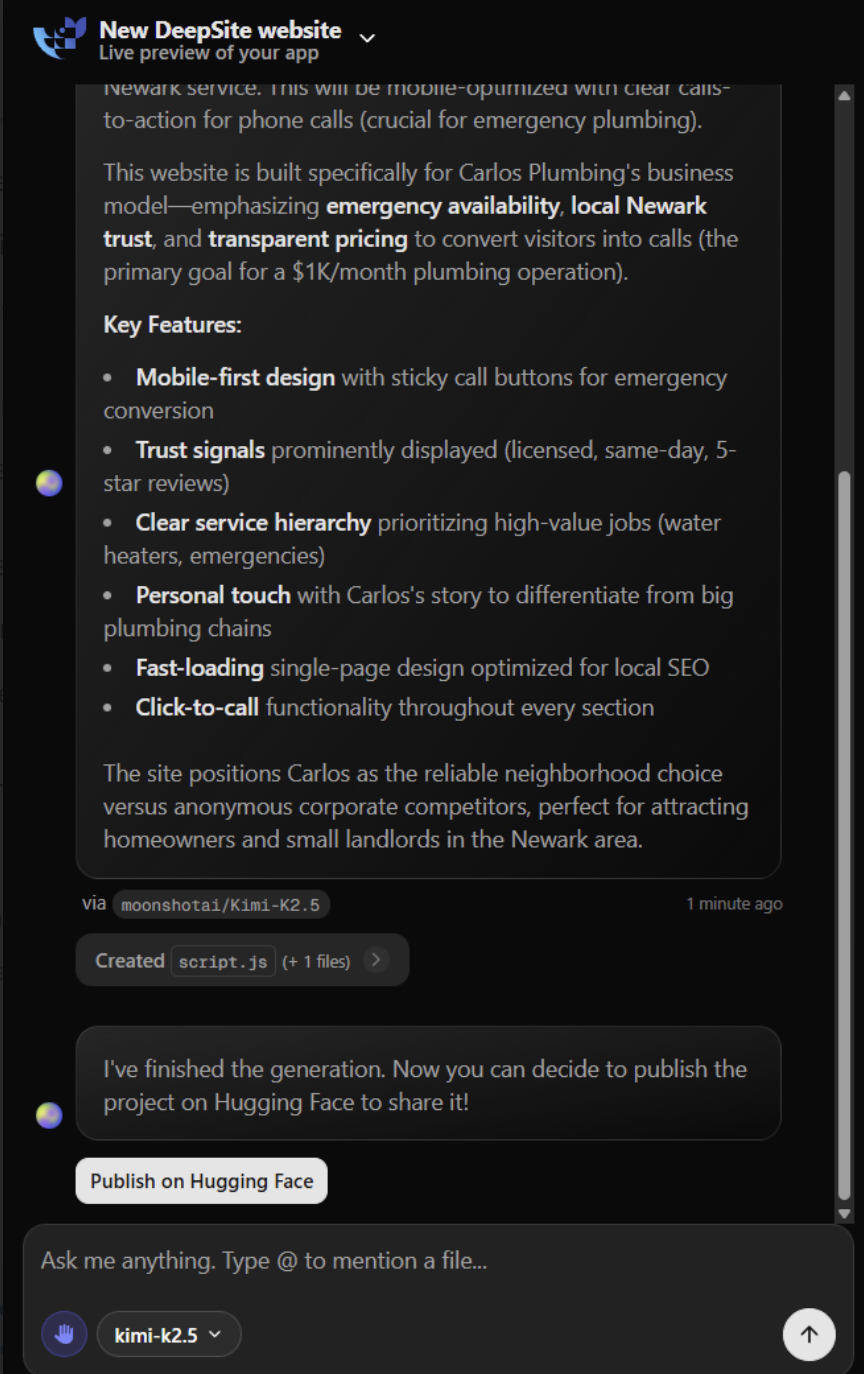Open the kimi-k2.5 model dropdown
The image size is (864, 1374).
(169, 1334)
